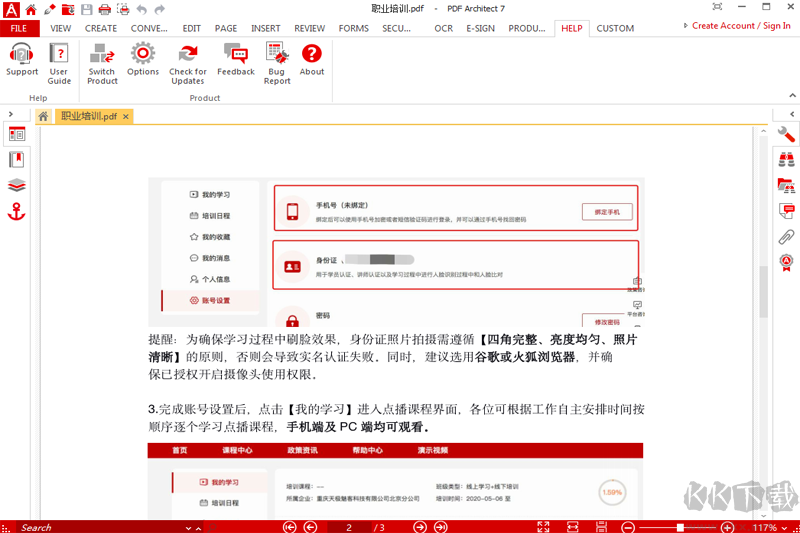Click the Save floppy disk icon
800x533 pixels.
[87, 9]
